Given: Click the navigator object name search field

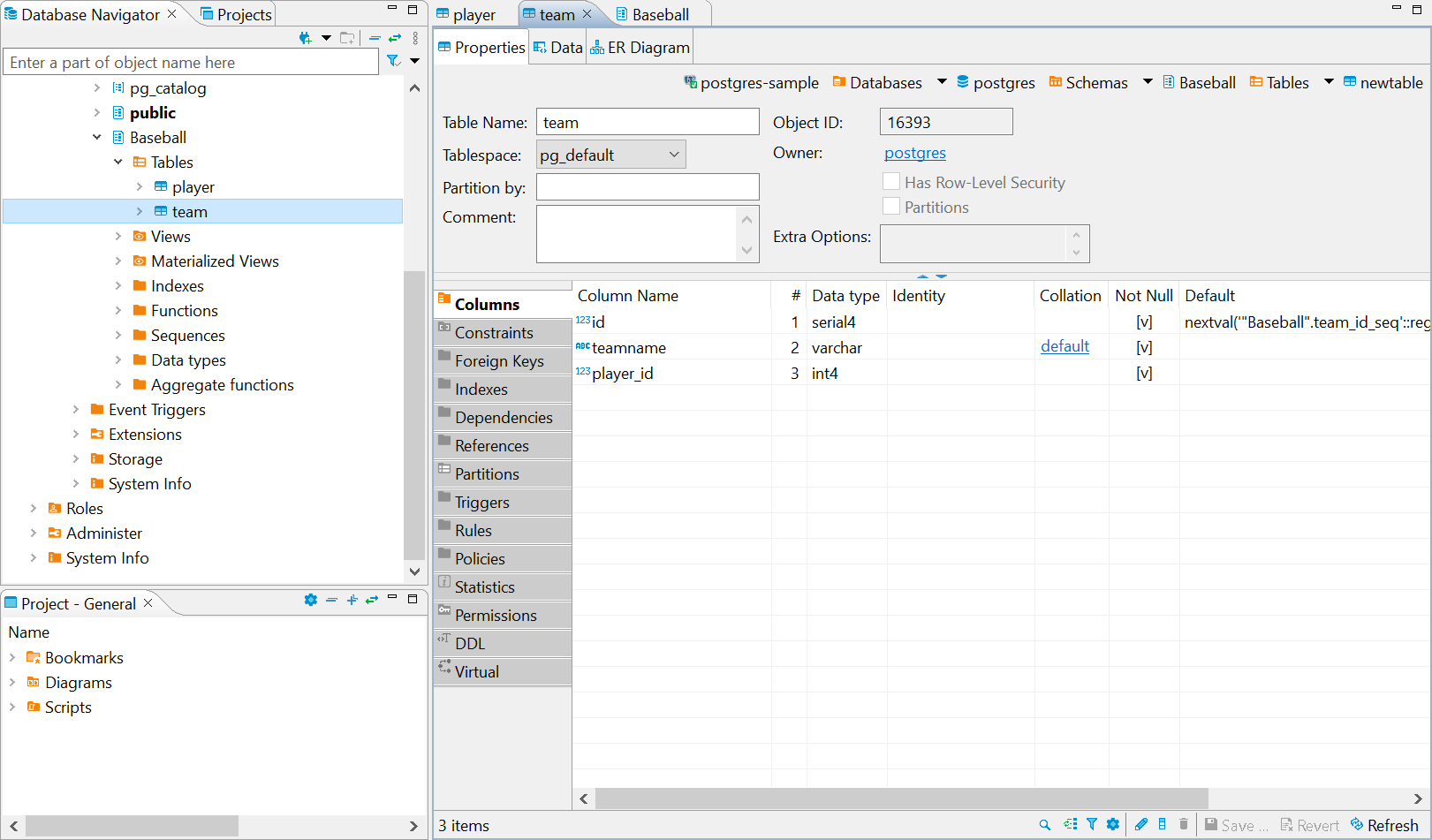Looking at the screenshot, I should pyautogui.click(x=191, y=62).
